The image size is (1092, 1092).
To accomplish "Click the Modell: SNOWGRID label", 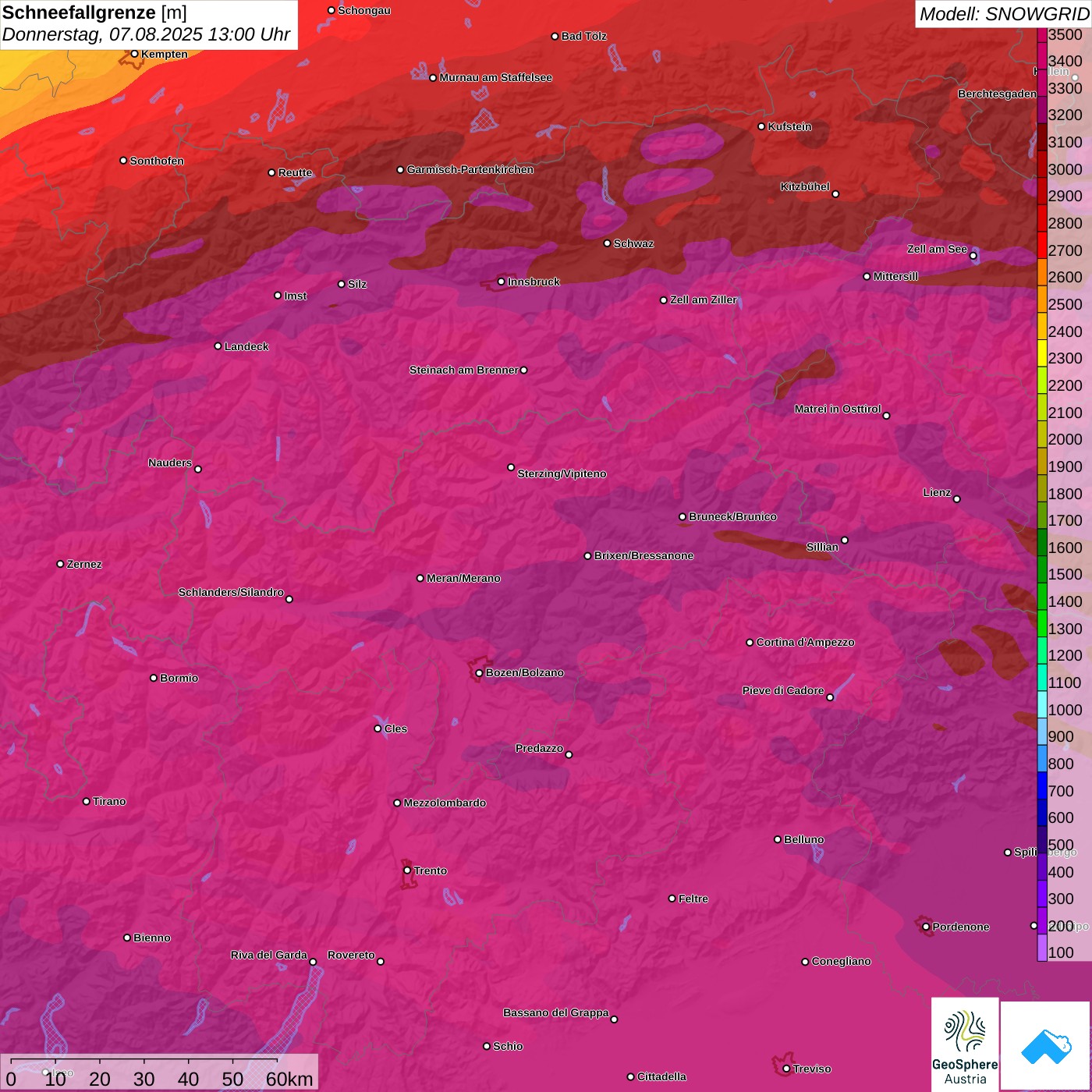I will (x=1004, y=14).
